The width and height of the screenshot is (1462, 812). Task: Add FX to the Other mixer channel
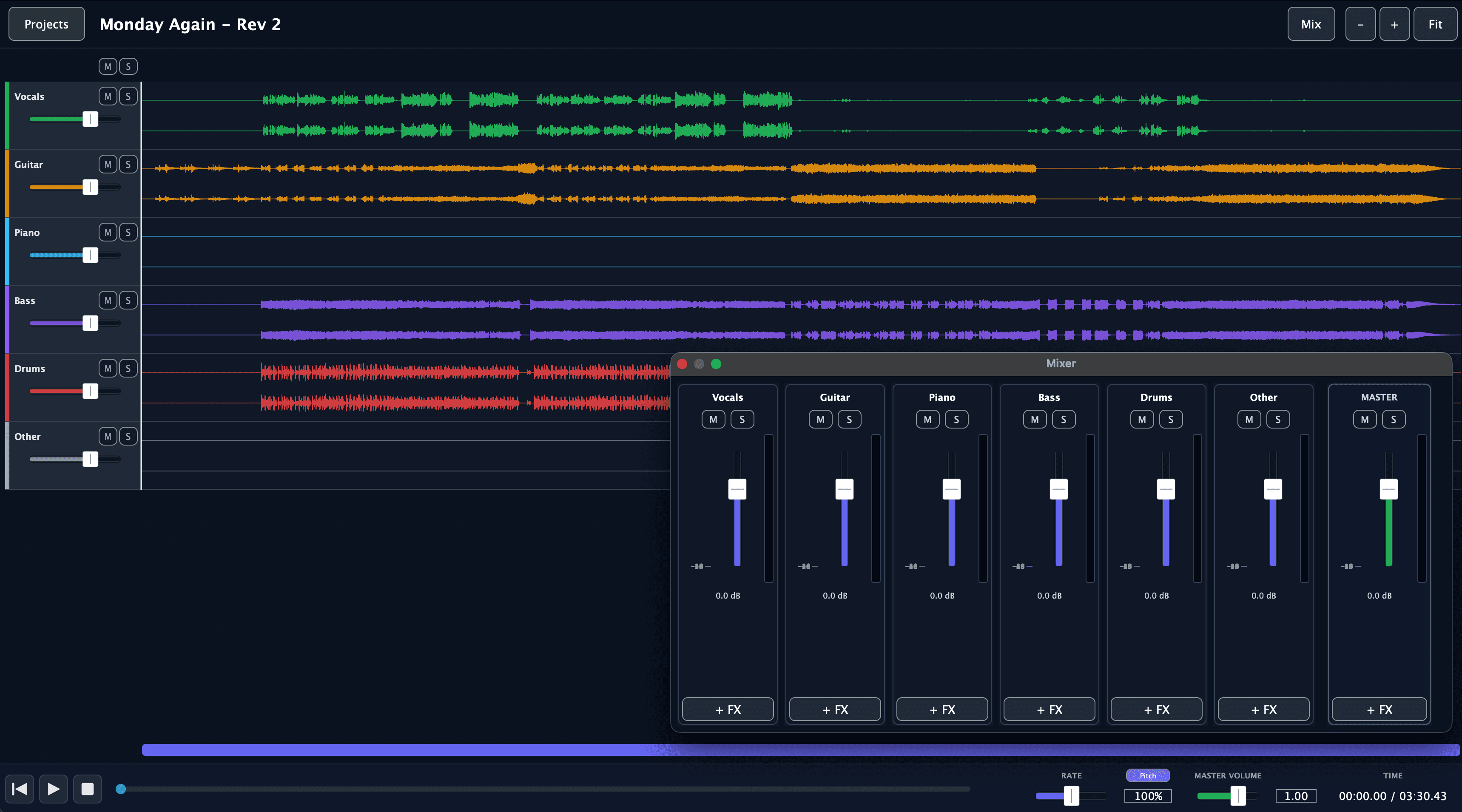(x=1263, y=709)
